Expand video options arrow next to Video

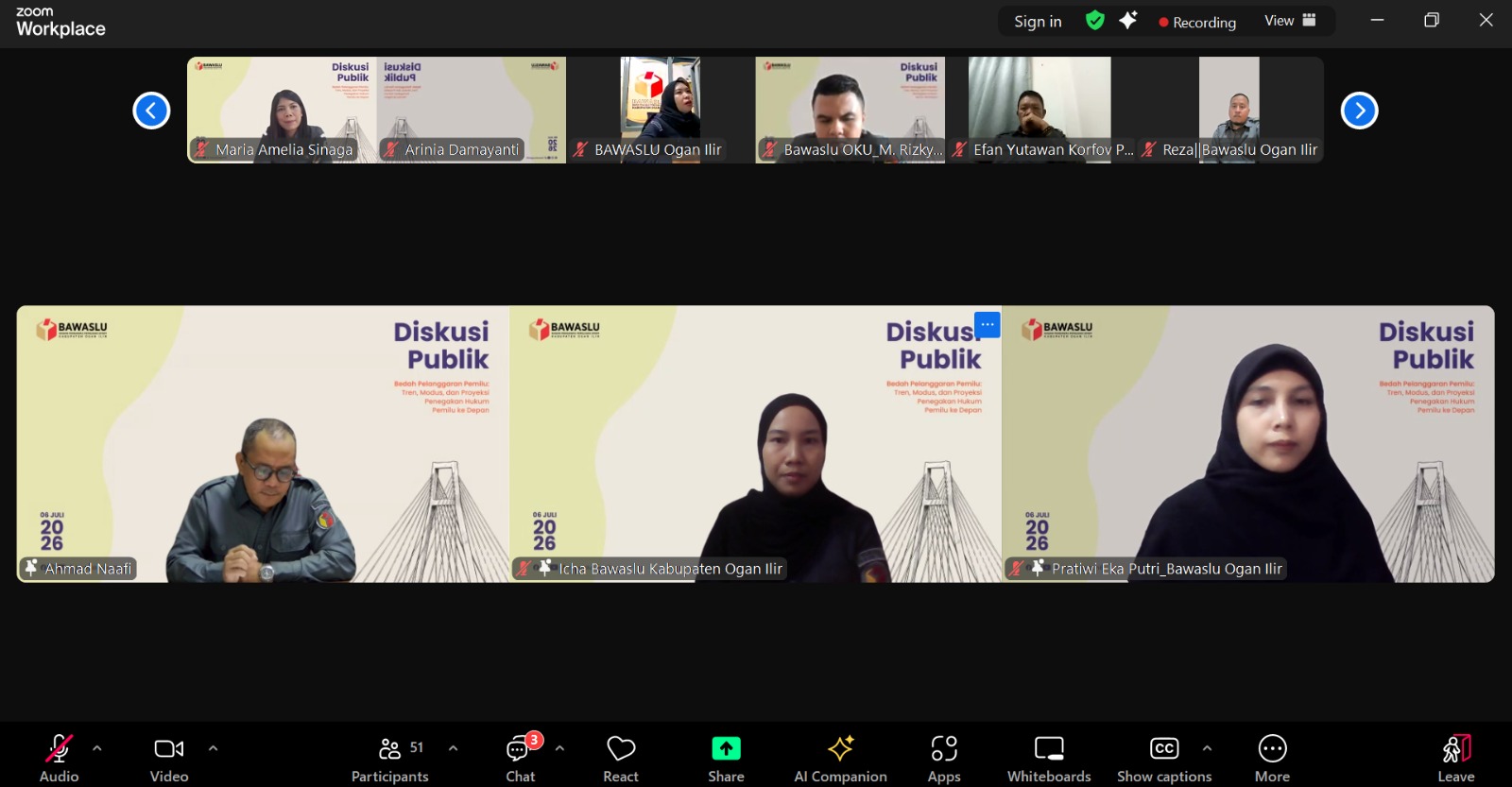pyautogui.click(x=213, y=748)
